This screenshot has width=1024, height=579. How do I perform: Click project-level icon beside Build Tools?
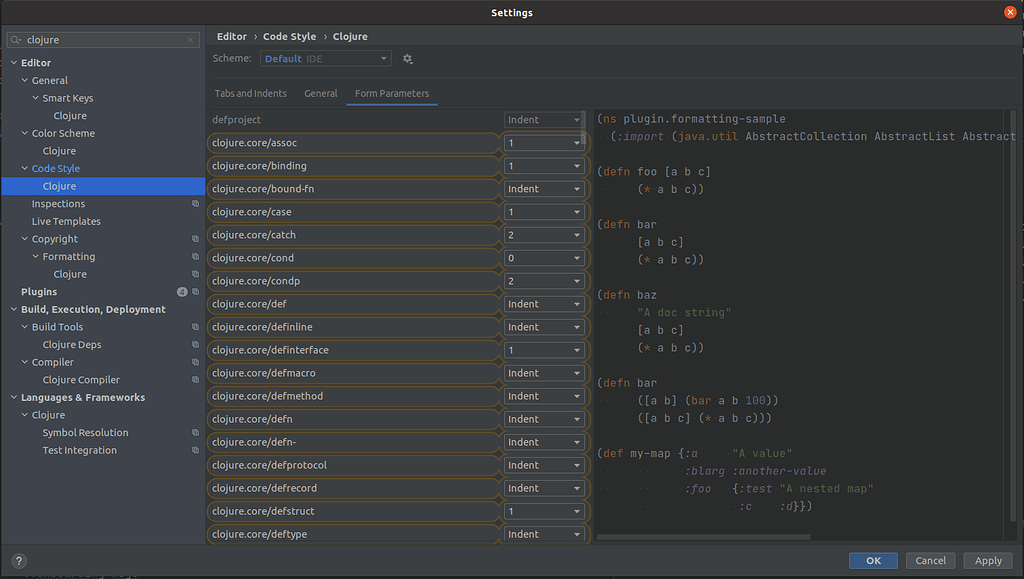click(x=195, y=327)
